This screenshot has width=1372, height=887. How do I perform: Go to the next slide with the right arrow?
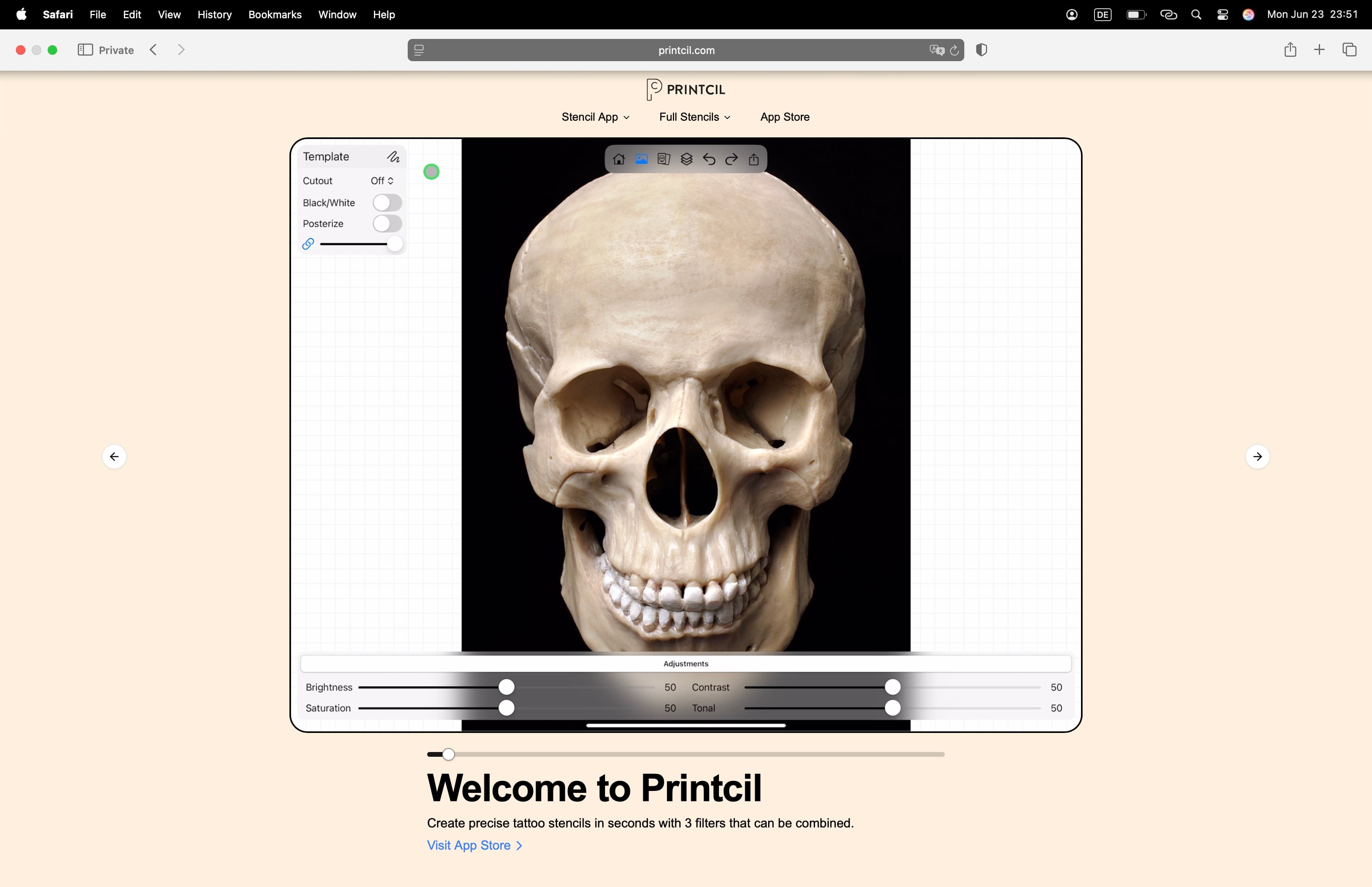[x=1257, y=457]
